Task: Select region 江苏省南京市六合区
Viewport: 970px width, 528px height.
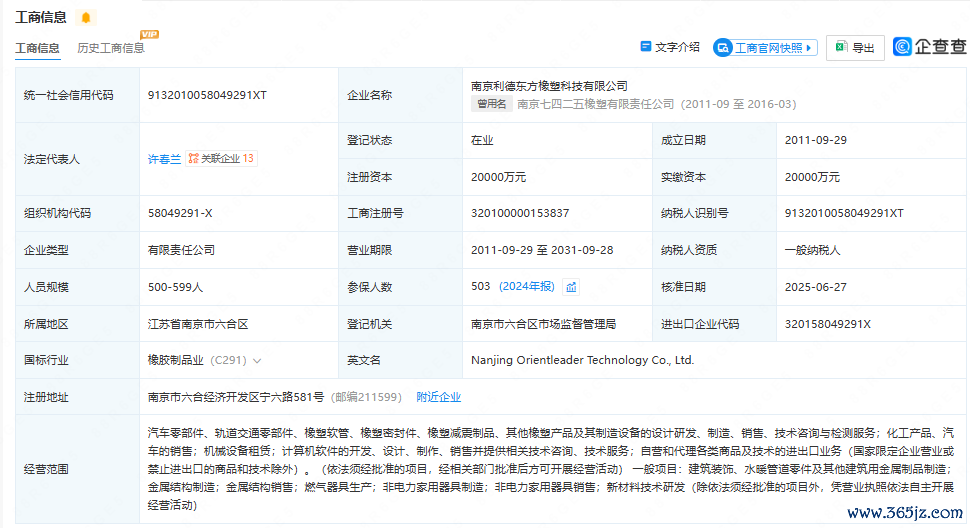Action: pos(198,324)
